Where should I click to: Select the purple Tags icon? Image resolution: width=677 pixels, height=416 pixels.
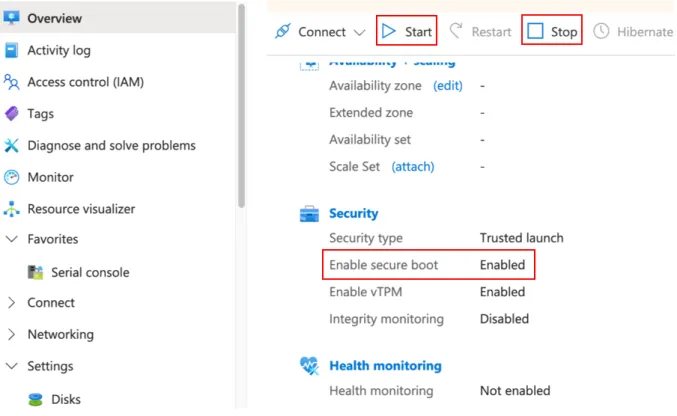point(11,114)
